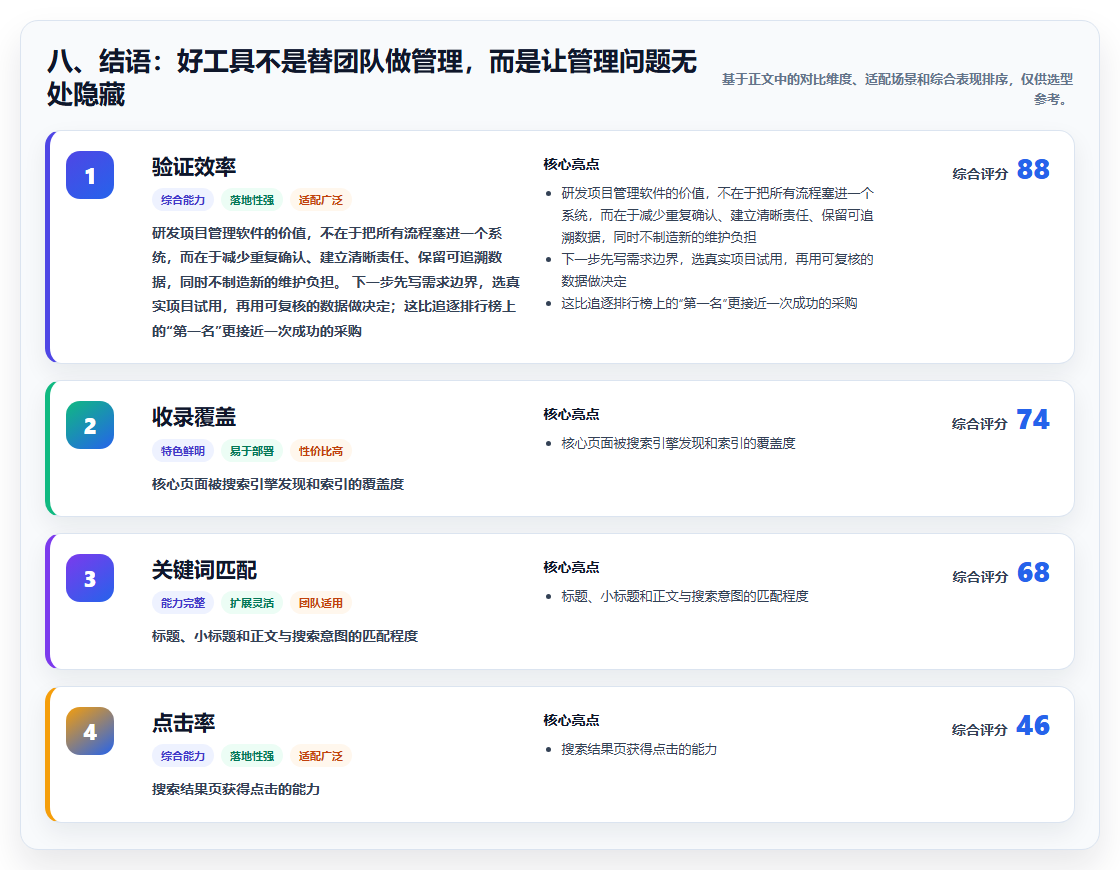Viewport: 1120px width, 870px height.
Task: Click 核心亮点 heading in 点击率 card
Action: pyautogui.click(x=571, y=720)
